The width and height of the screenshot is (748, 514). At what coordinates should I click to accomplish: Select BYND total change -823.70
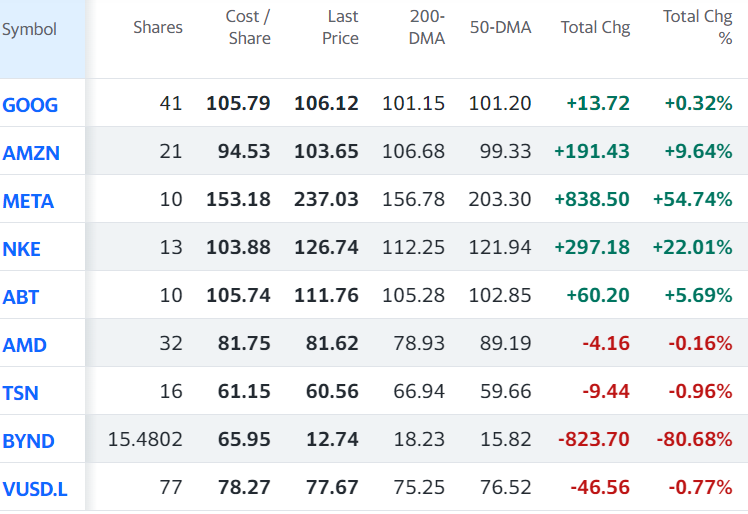click(x=594, y=440)
